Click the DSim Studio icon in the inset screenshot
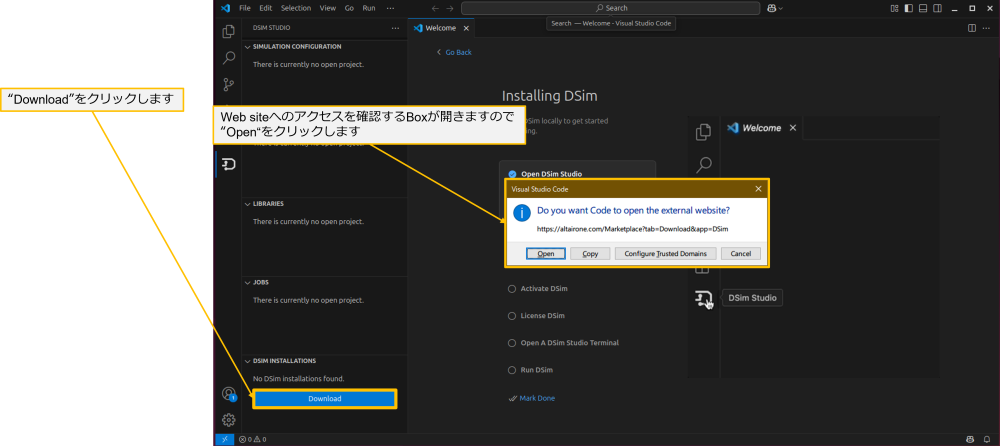The image size is (1000, 446). pyautogui.click(x=703, y=298)
